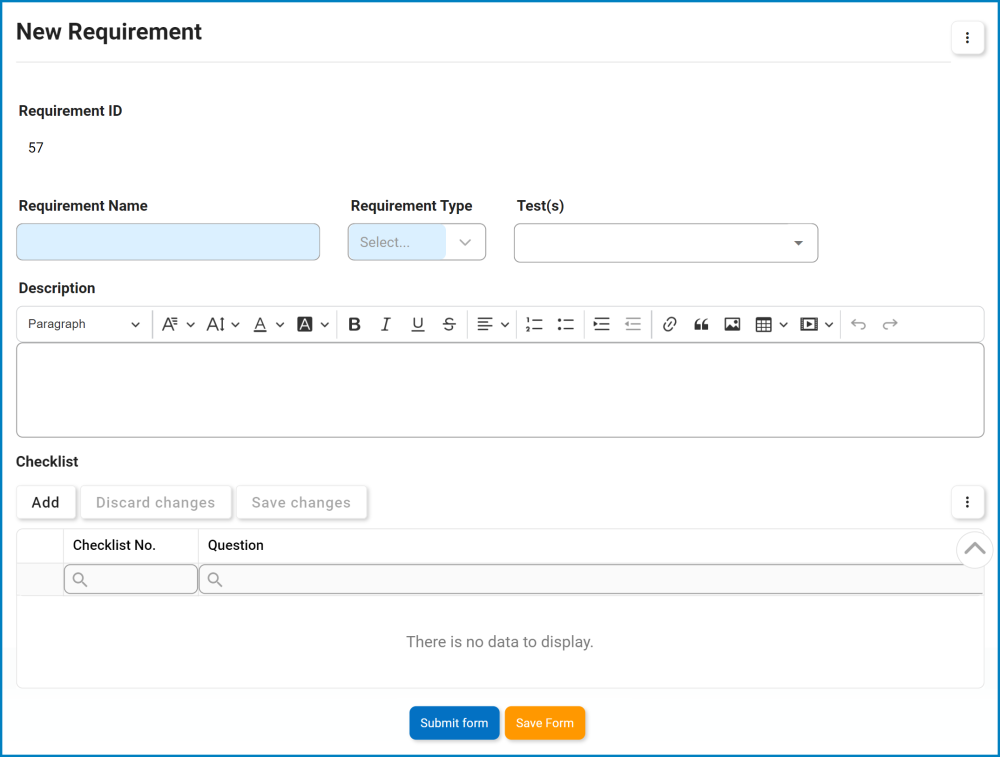The width and height of the screenshot is (1000, 757).
Task: Open the three-dot menu next to New Requirement
Action: point(967,38)
